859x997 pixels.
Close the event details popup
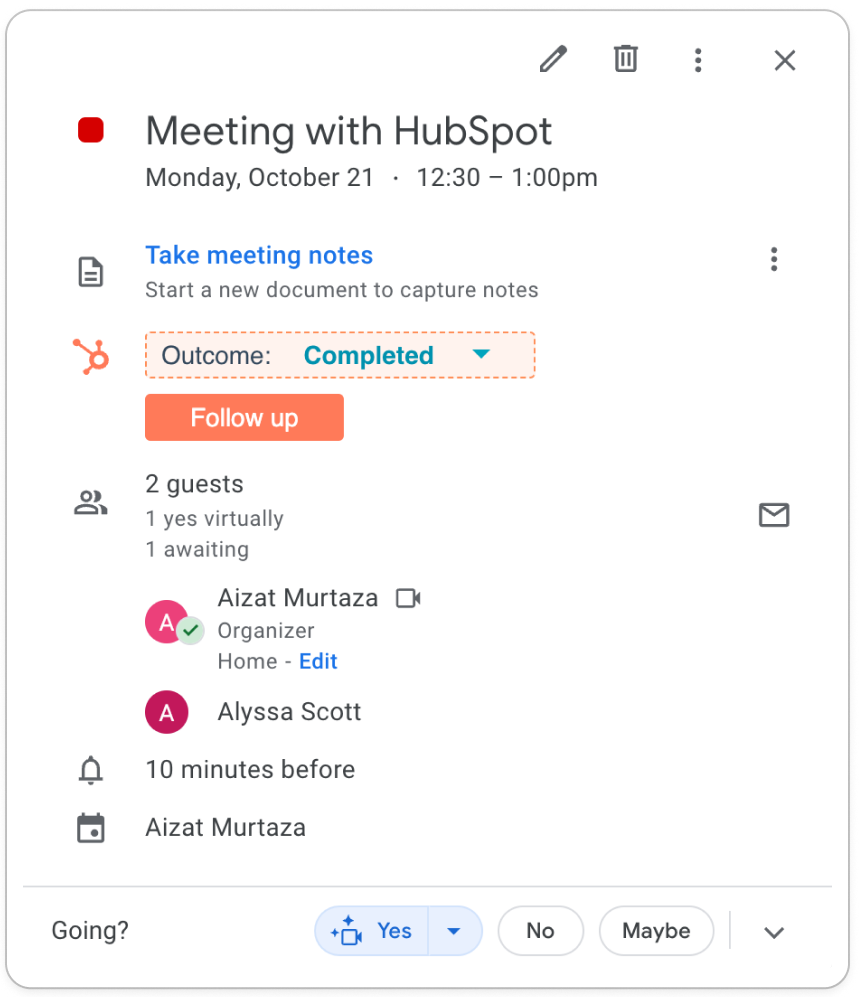tap(785, 60)
